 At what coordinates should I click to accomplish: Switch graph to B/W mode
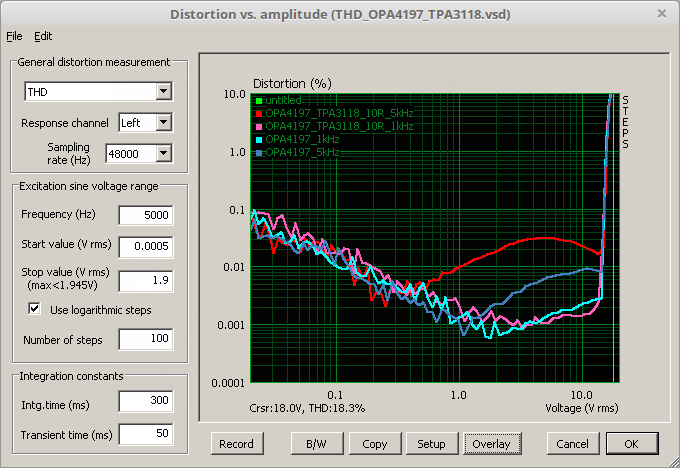[x=311, y=444]
